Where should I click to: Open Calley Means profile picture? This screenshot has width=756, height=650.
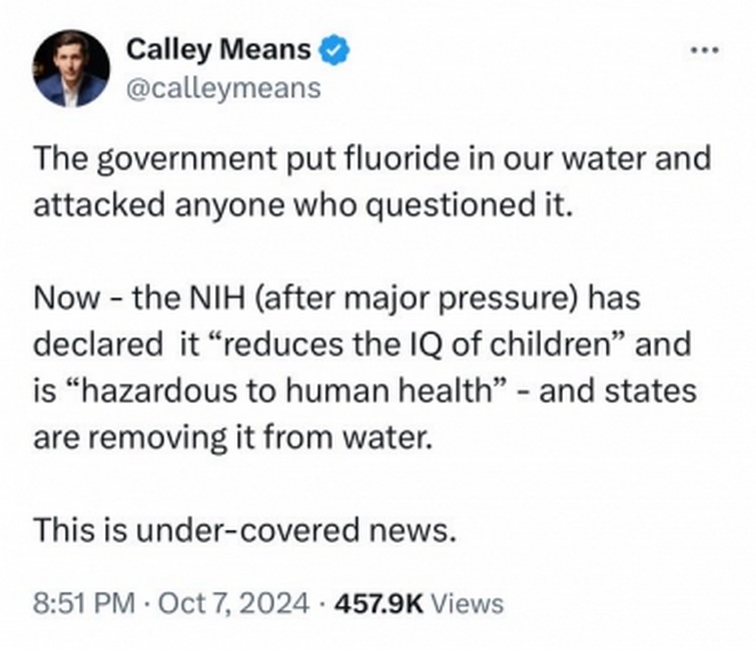(71, 68)
